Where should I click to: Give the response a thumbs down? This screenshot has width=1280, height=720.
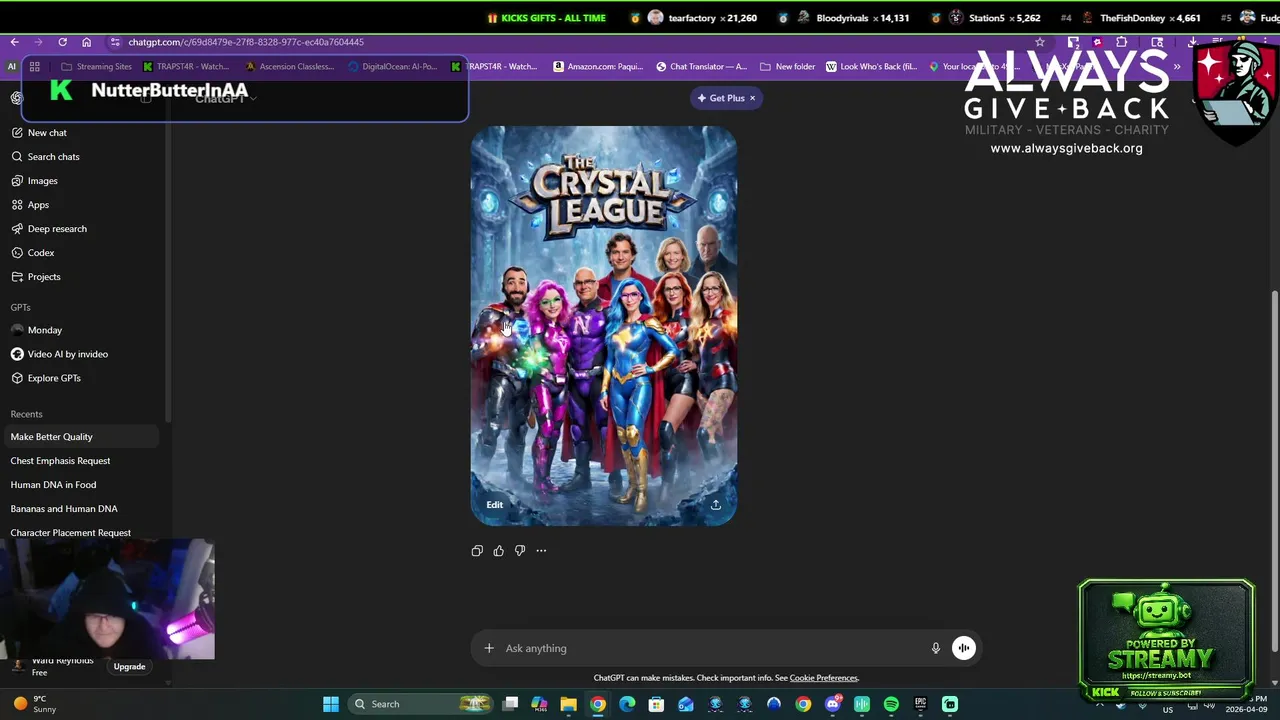[x=520, y=551]
